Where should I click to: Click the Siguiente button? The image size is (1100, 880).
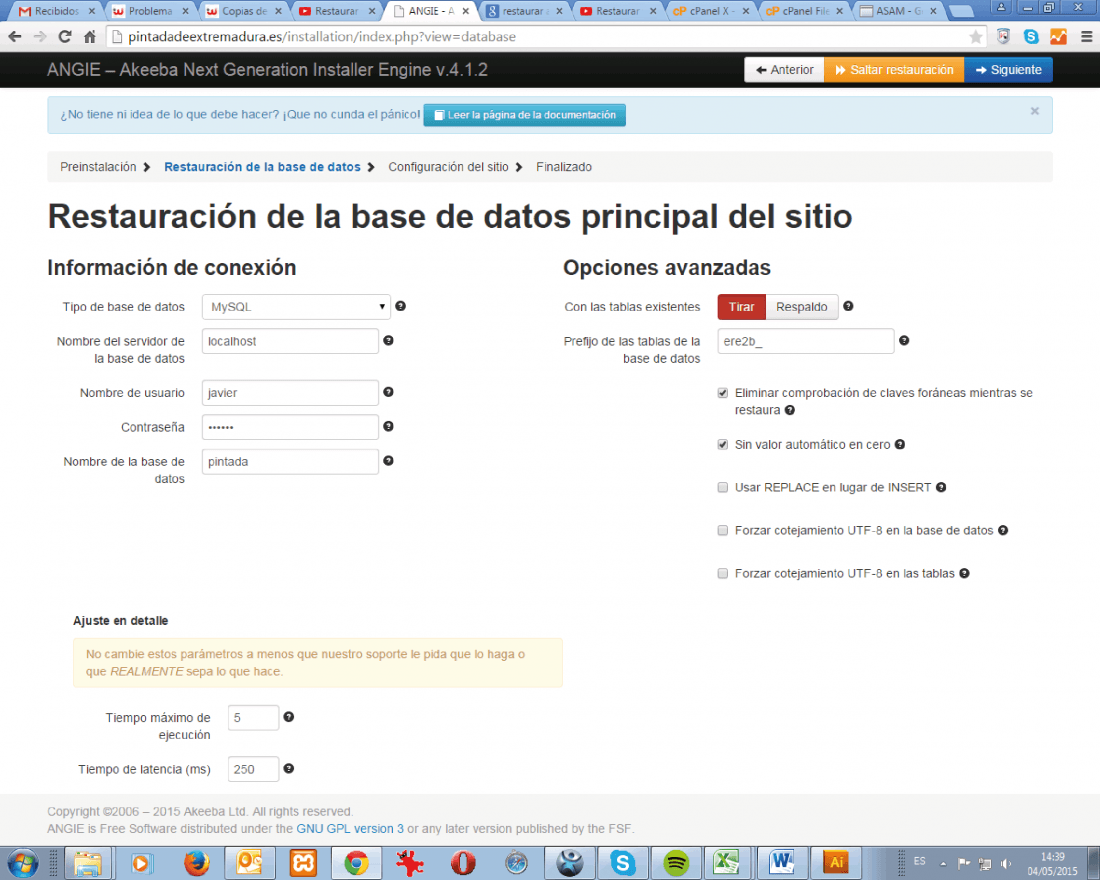coord(1008,69)
